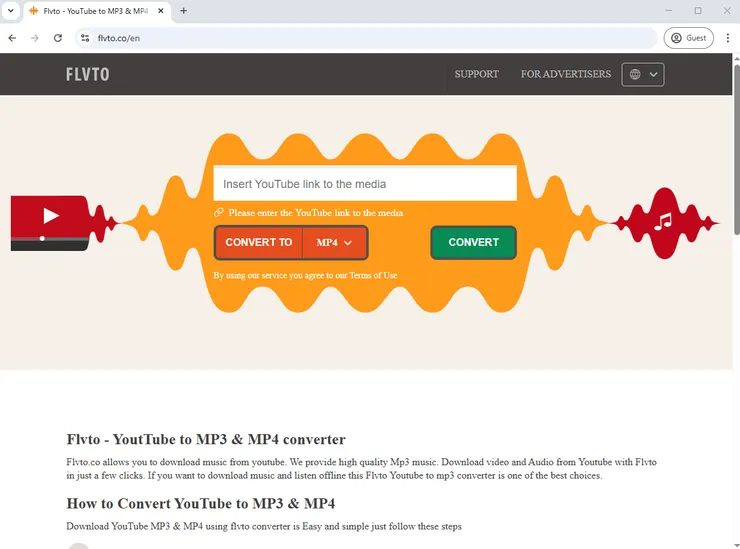This screenshot has width=740, height=549.
Task: Click the vertical page scrollbar thumb
Action: (x=736, y=149)
